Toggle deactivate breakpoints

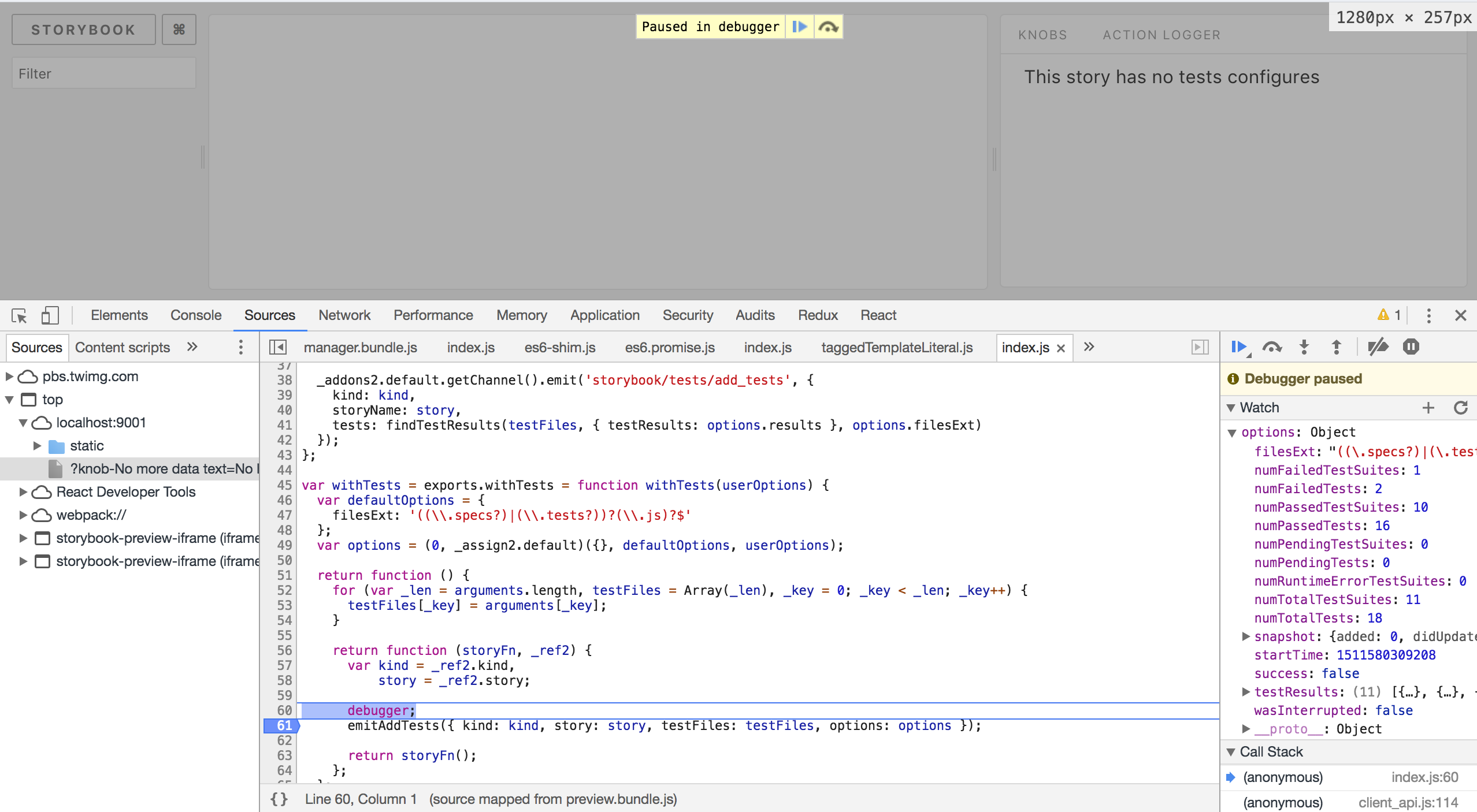click(1378, 347)
